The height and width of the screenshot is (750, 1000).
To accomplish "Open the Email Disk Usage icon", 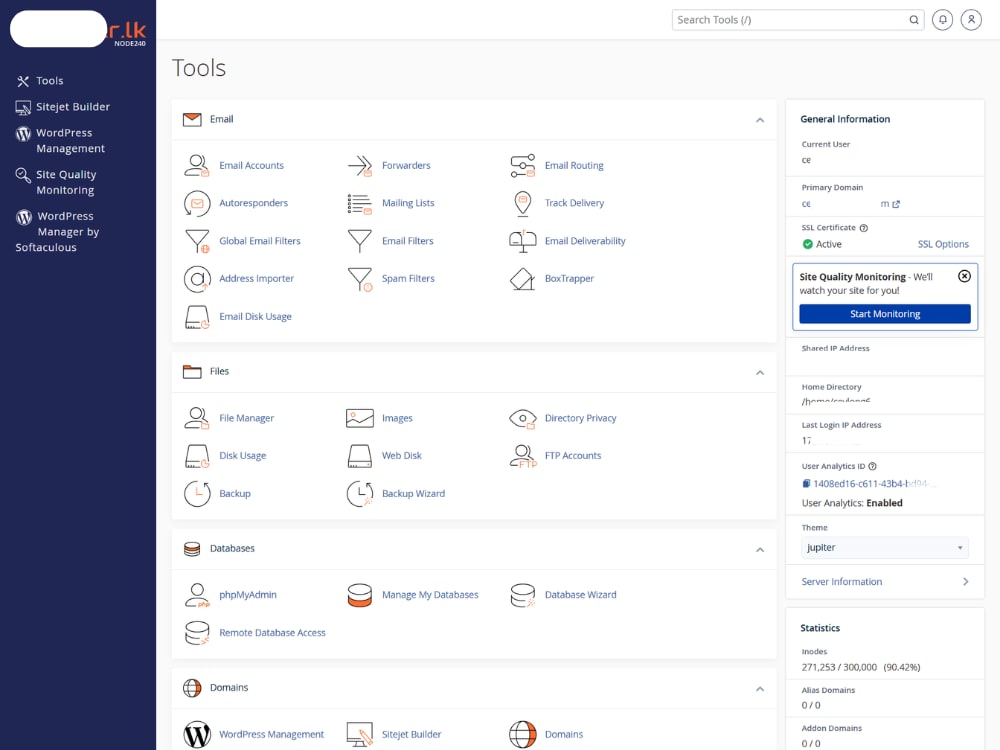I will pyautogui.click(x=196, y=316).
